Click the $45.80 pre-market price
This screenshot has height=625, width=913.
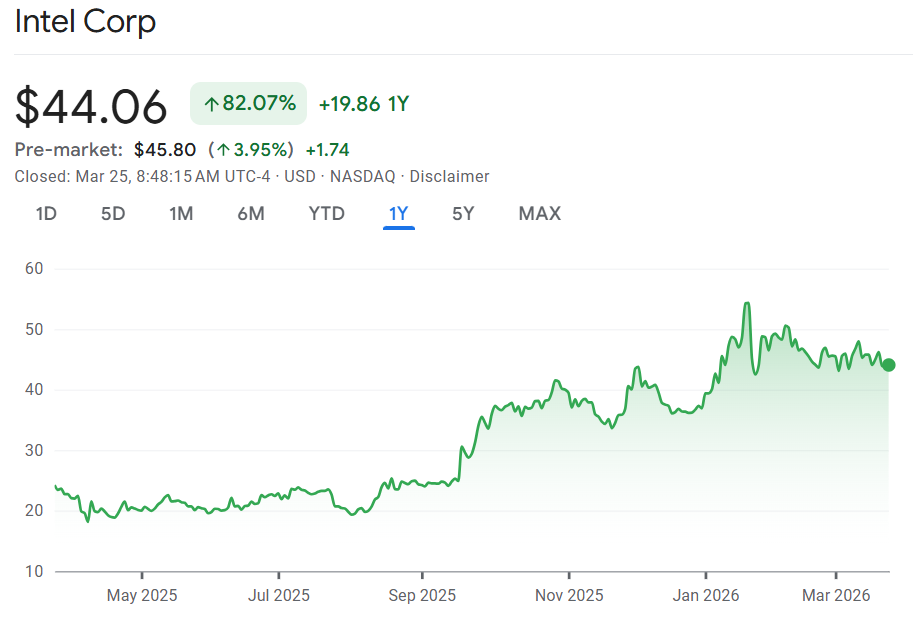164,150
